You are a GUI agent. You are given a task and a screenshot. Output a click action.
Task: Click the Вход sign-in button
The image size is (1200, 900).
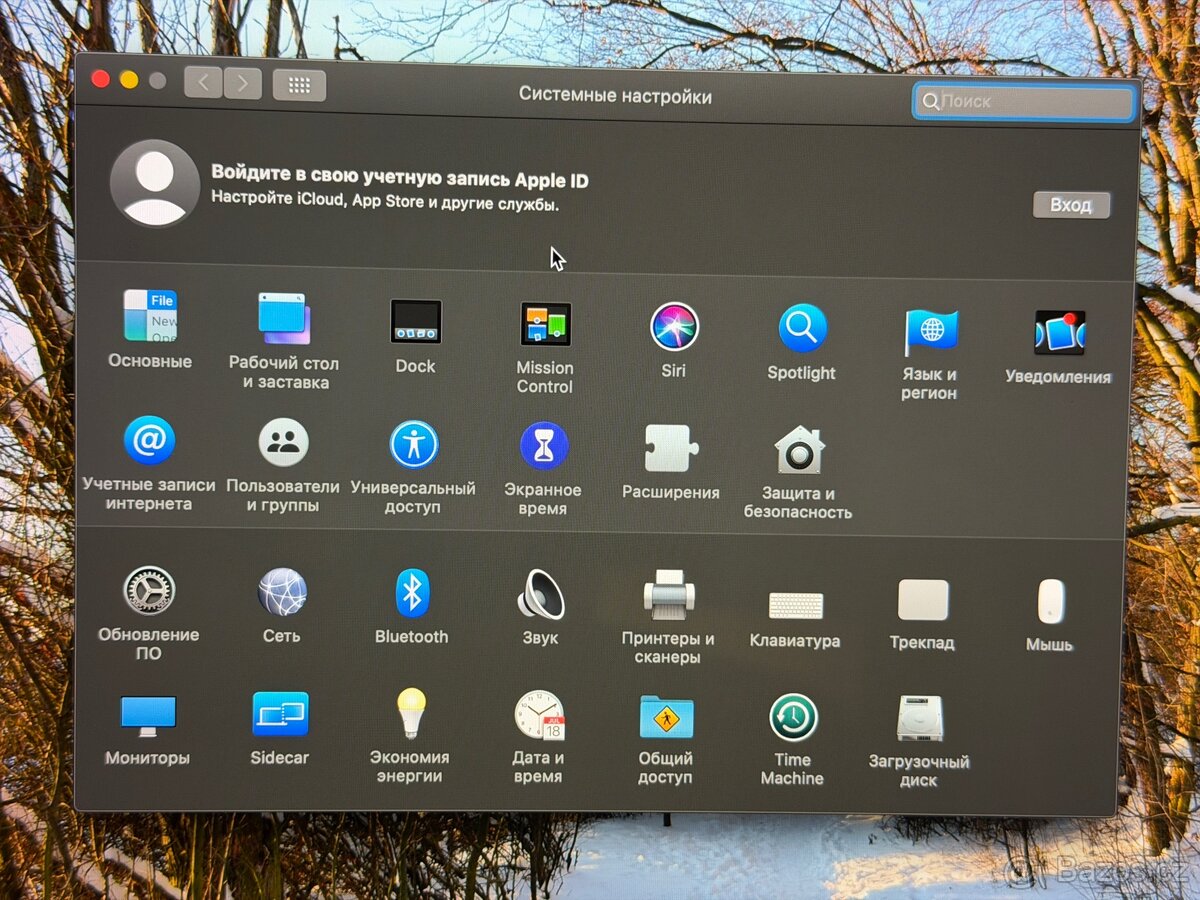(x=1071, y=205)
